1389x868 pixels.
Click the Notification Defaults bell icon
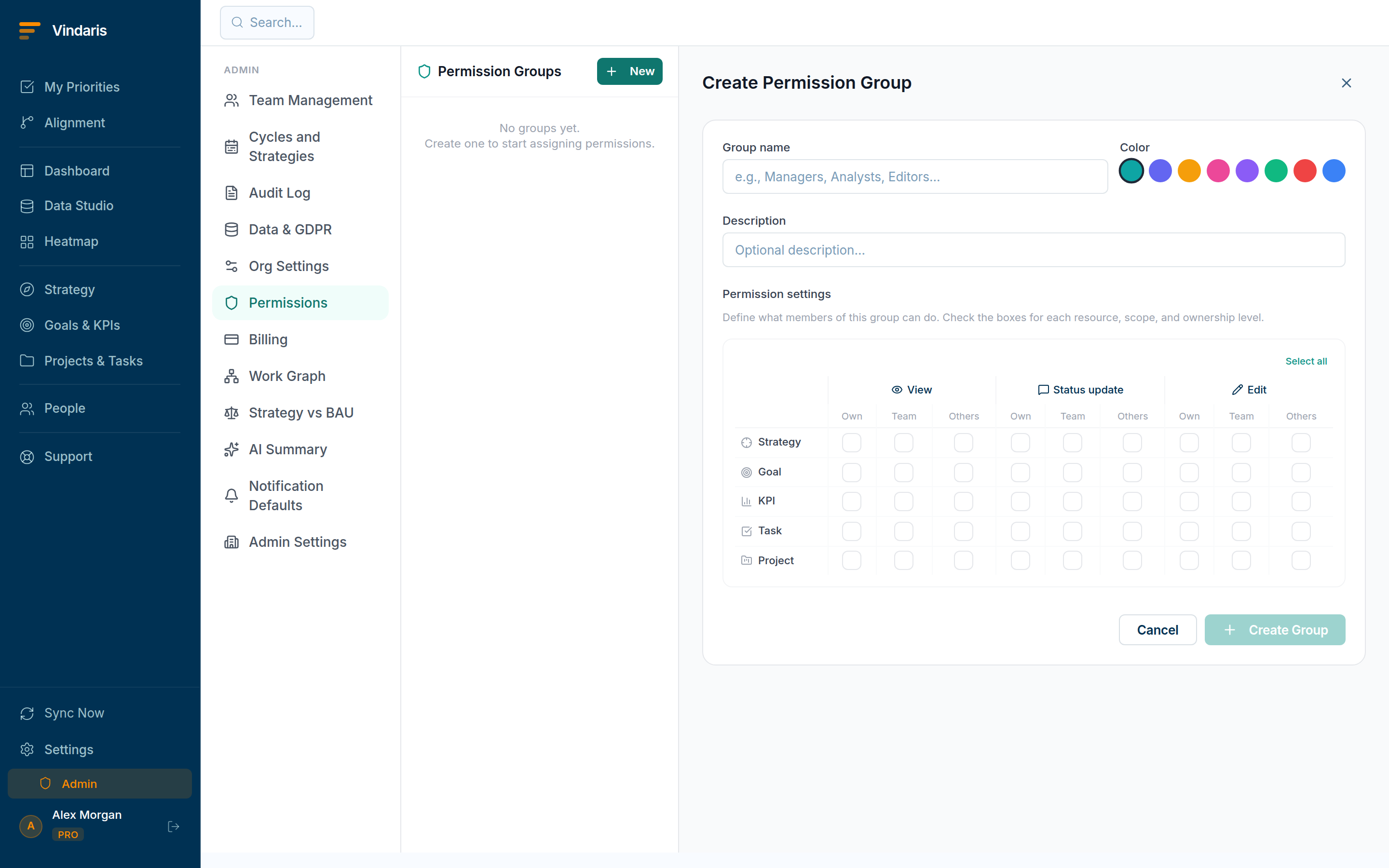(231, 495)
